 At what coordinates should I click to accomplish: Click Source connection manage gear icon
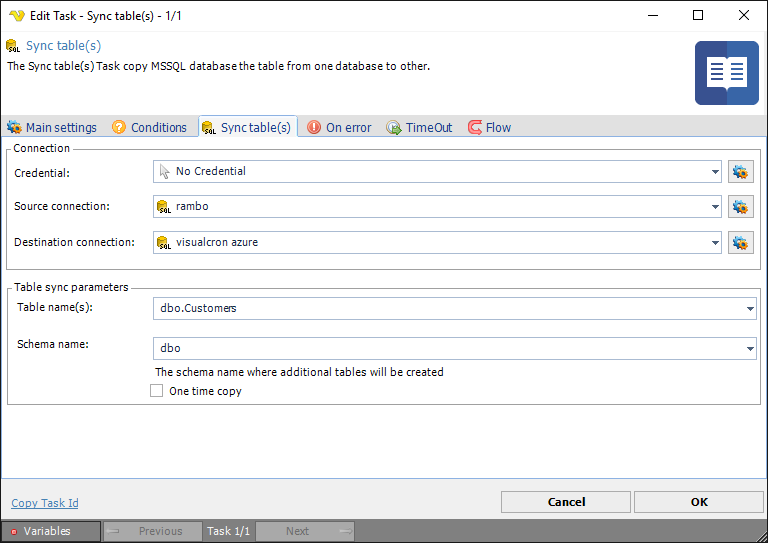click(x=740, y=207)
